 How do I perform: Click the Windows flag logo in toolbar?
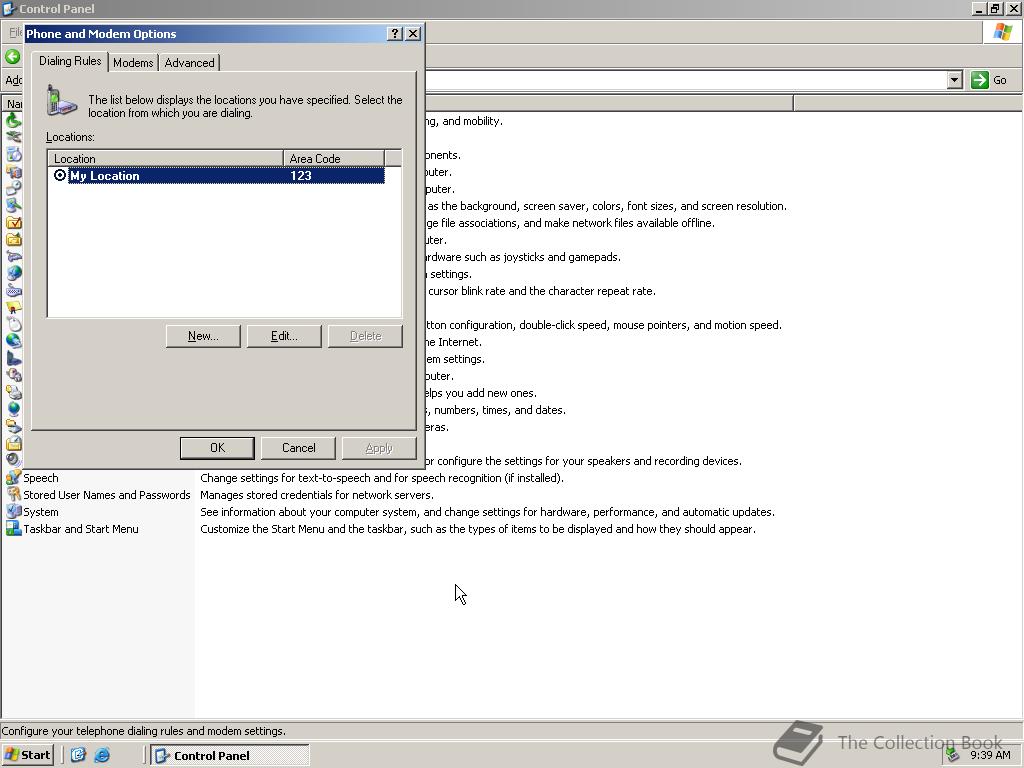1002,31
